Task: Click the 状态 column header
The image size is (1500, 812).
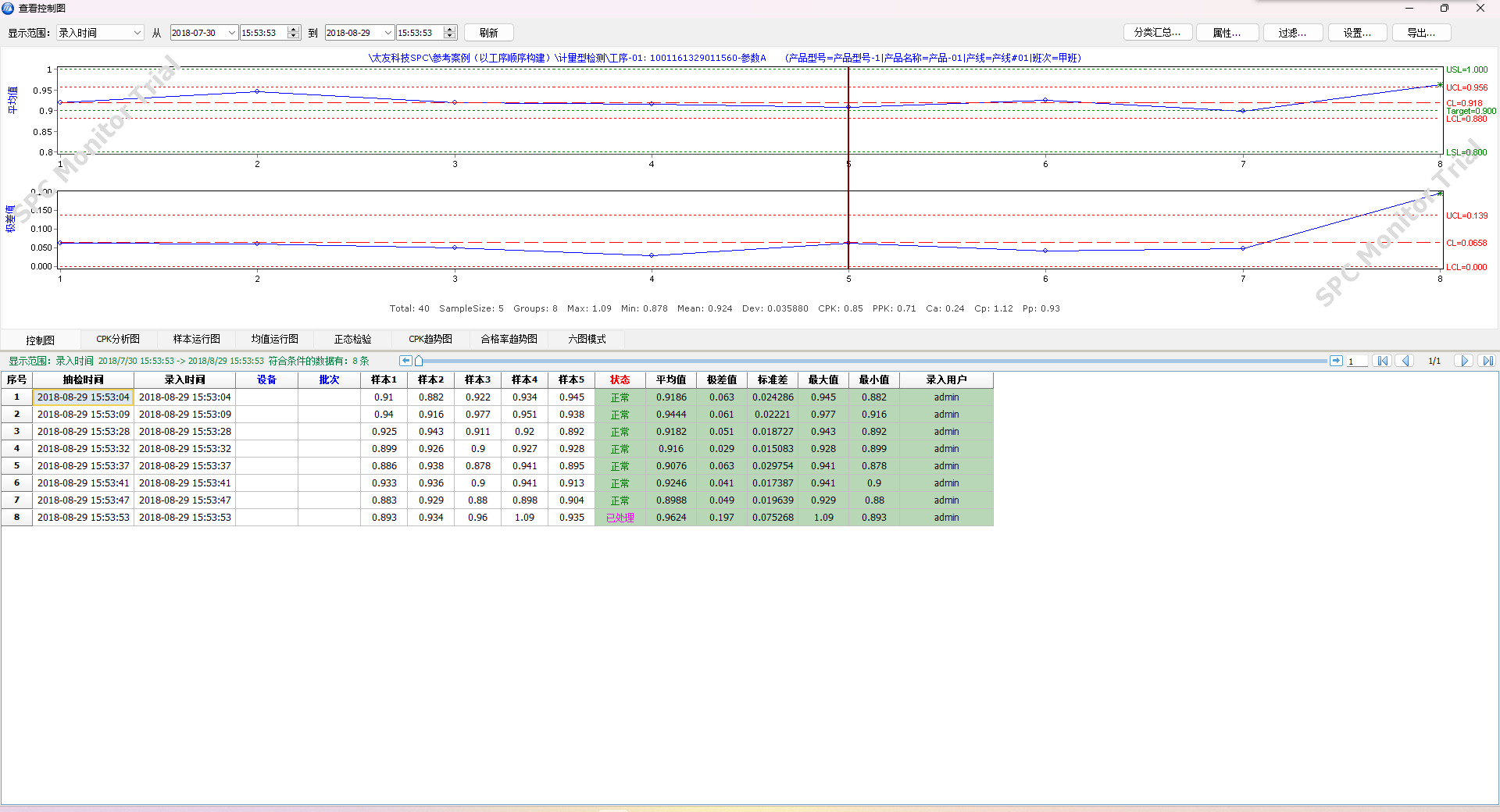Action: pyautogui.click(x=620, y=380)
